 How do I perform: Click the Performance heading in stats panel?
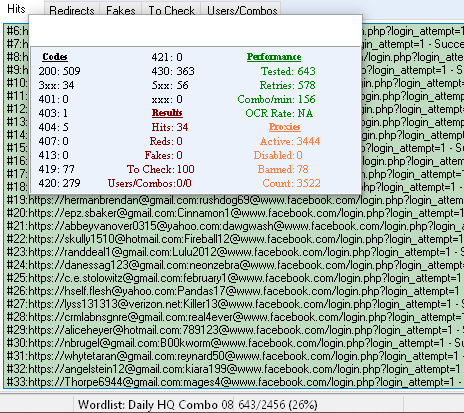coord(274,57)
